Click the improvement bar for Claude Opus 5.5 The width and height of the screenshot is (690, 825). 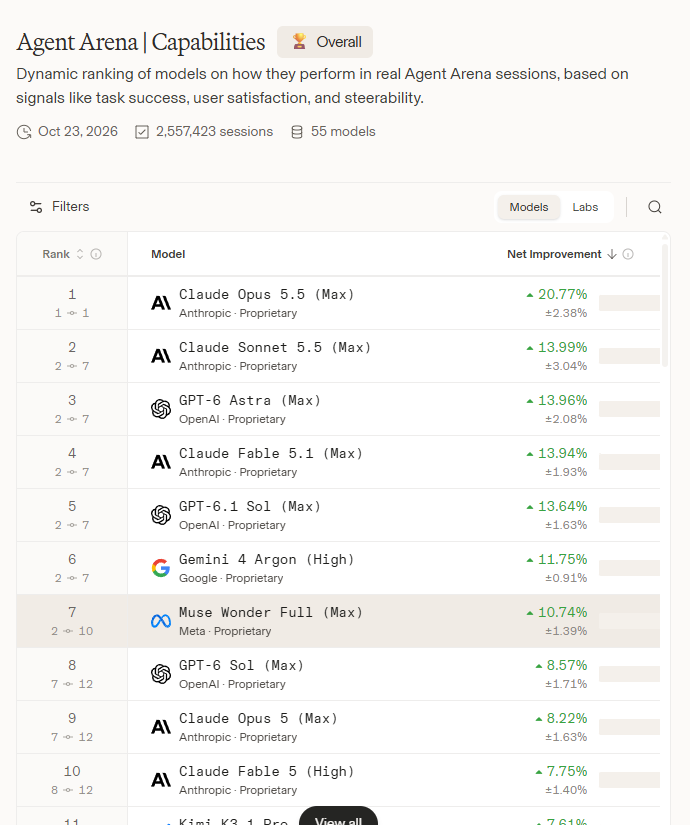coord(629,303)
